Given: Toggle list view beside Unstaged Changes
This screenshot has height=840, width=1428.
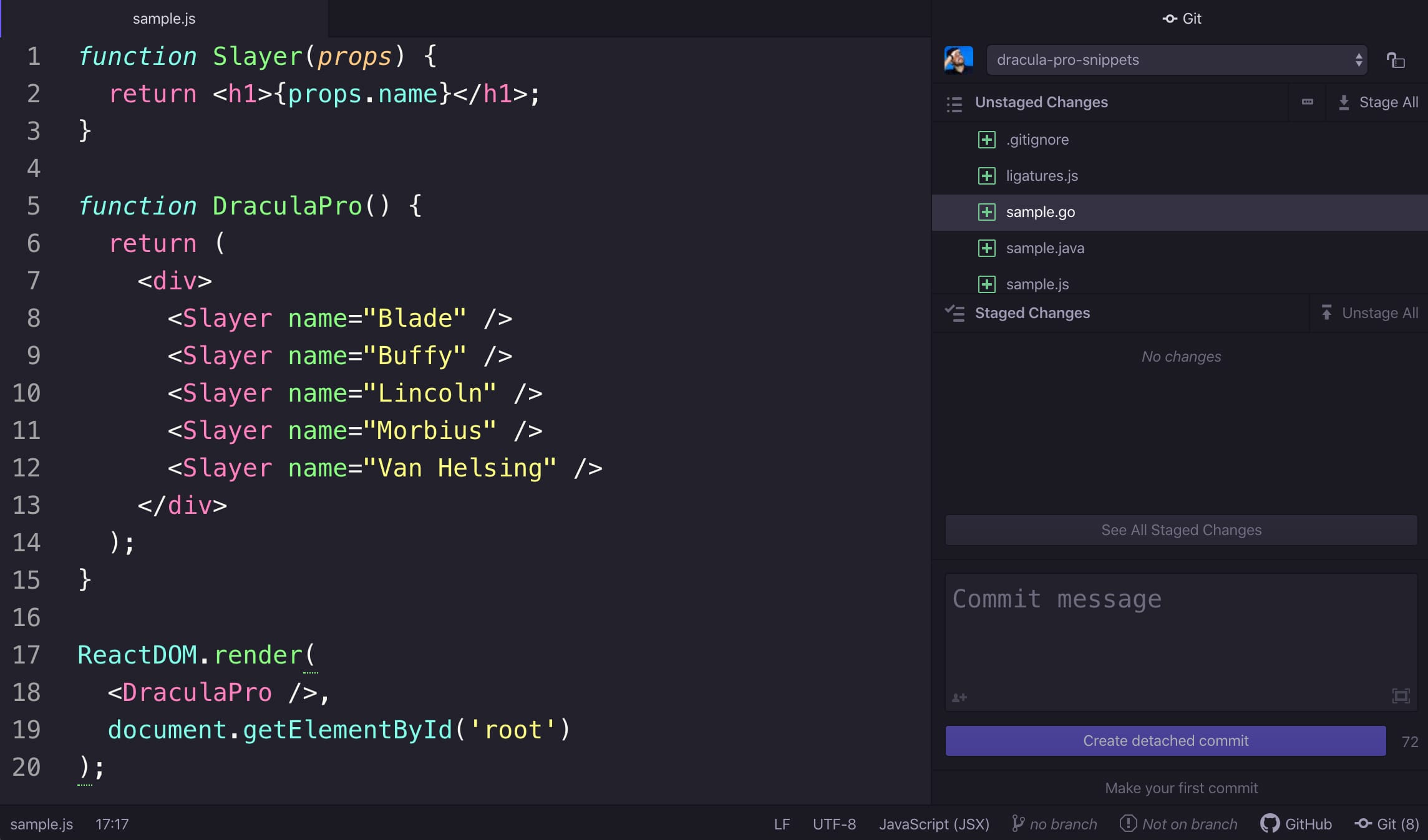Looking at the screenshot, I should coord(954,104).
